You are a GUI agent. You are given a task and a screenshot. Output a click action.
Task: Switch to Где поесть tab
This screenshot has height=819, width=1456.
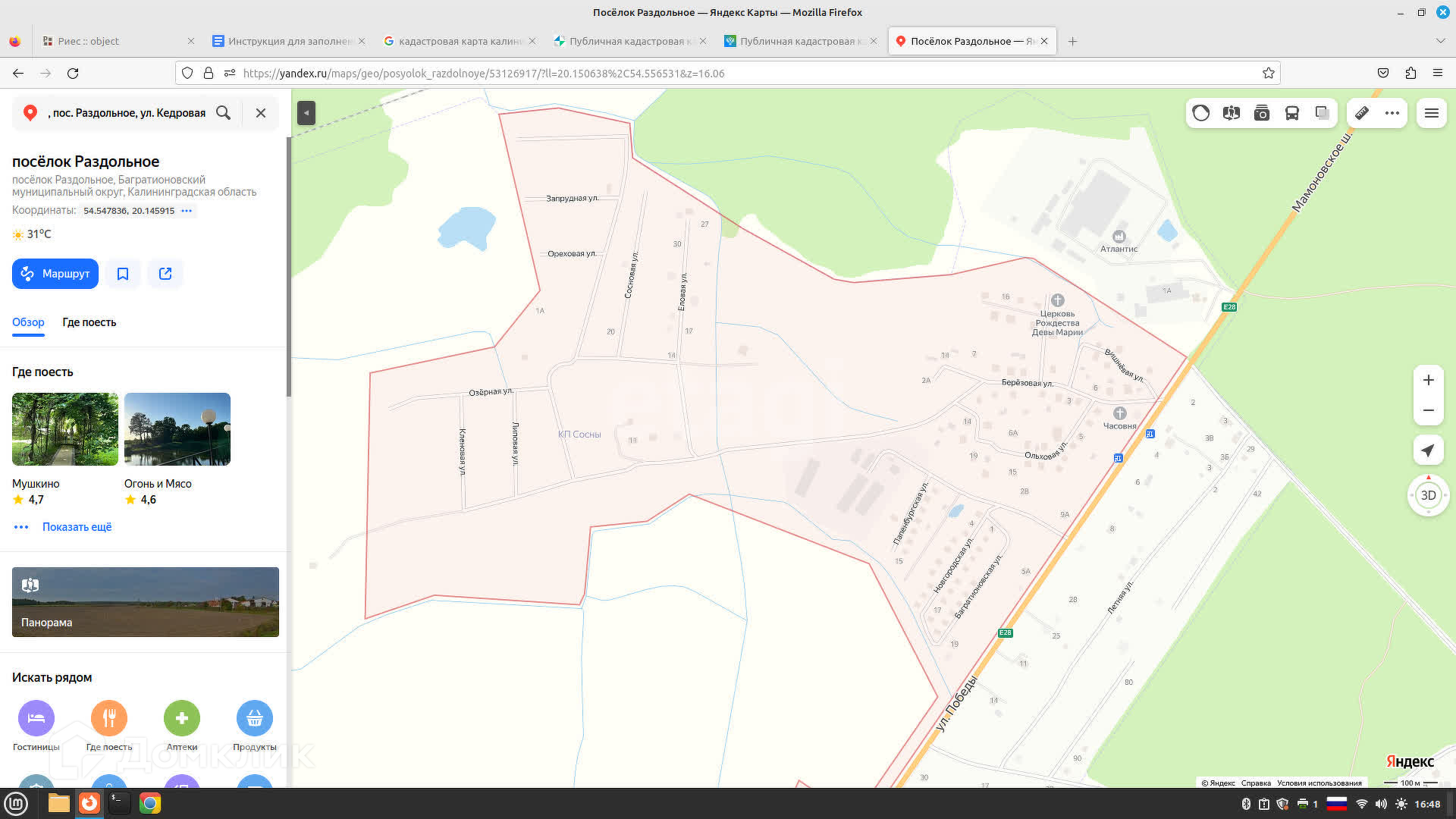[89, 322]
